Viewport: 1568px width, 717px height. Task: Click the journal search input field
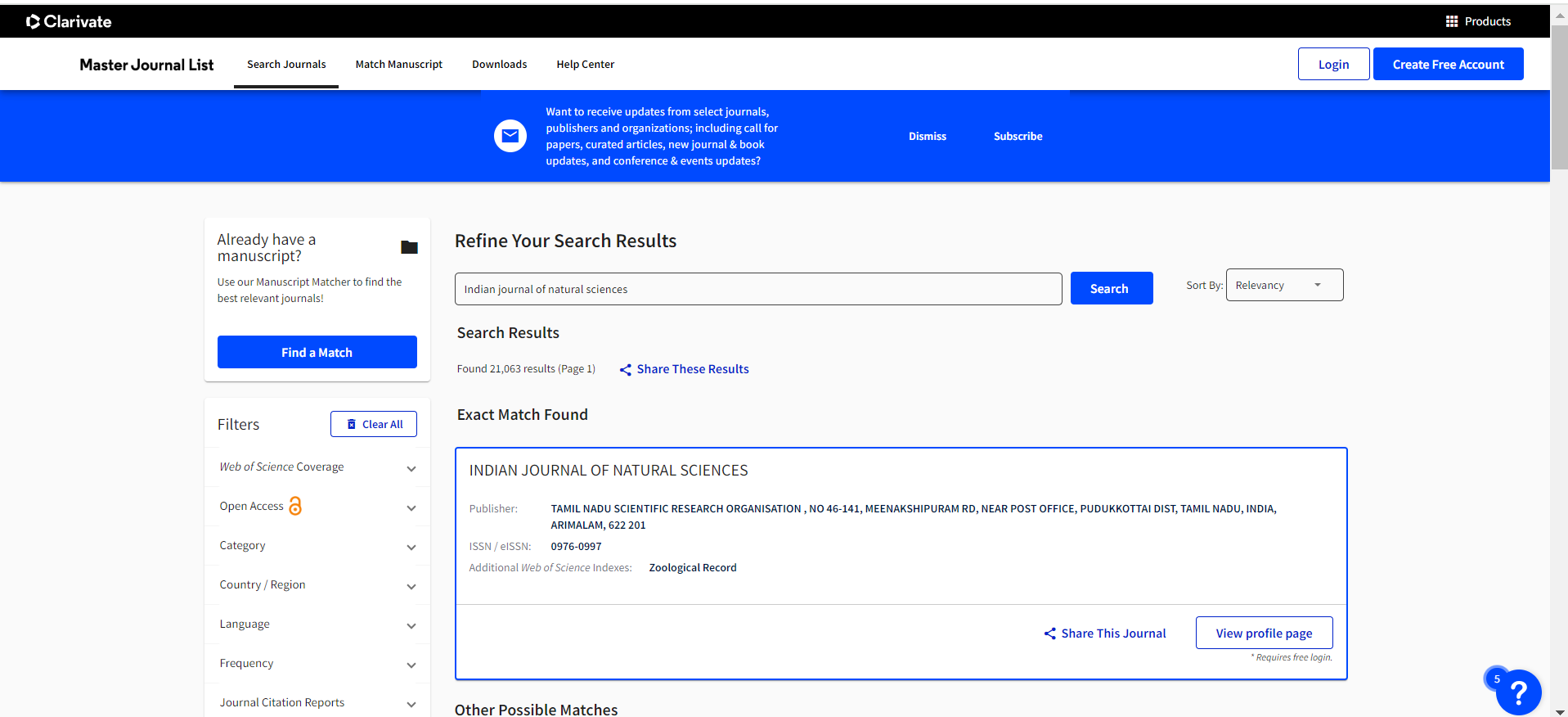(x=757, y=289)
